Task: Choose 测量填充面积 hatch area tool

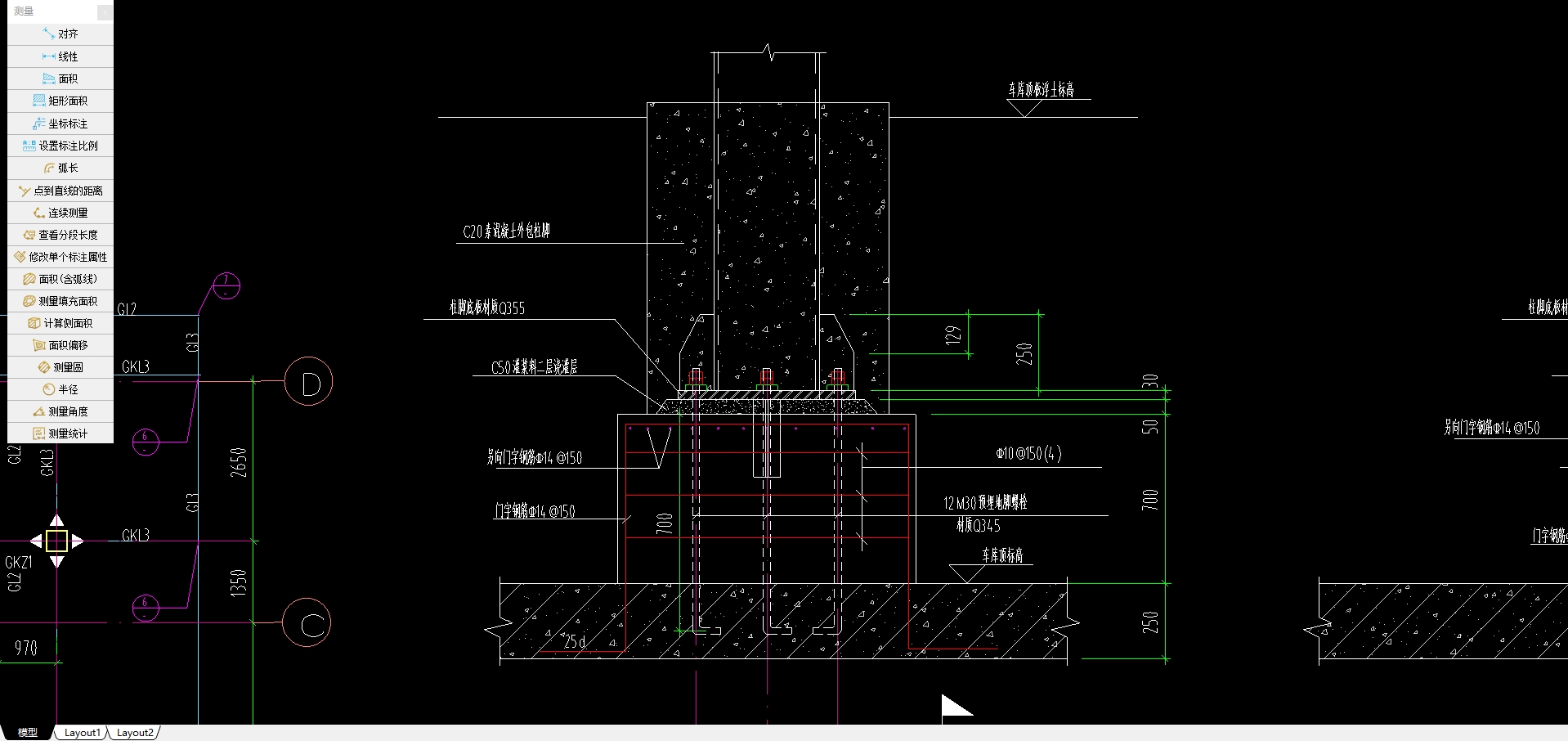Action: pyautogui.click(x=60, y=301)
